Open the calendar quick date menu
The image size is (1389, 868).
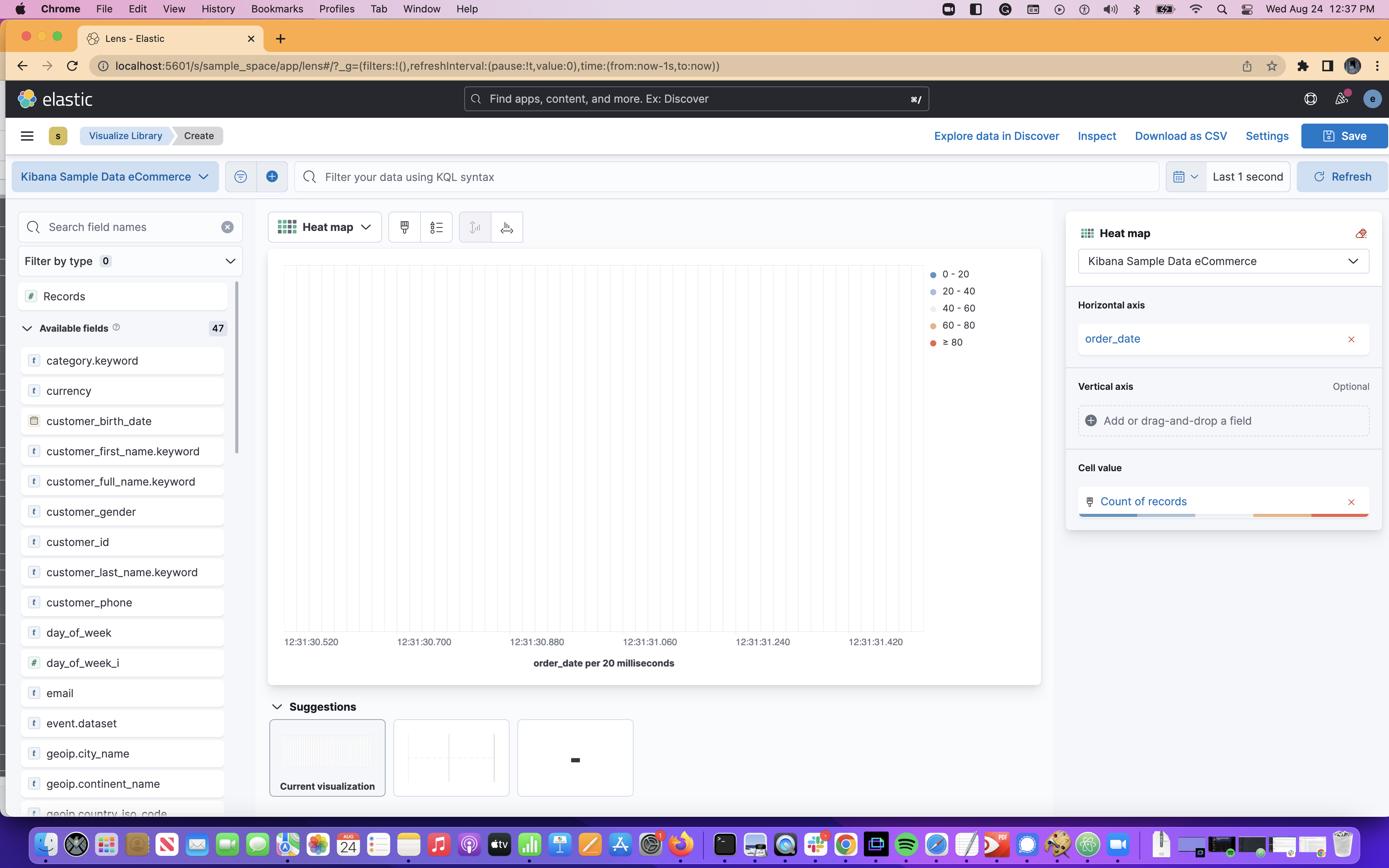[1186, 177]
